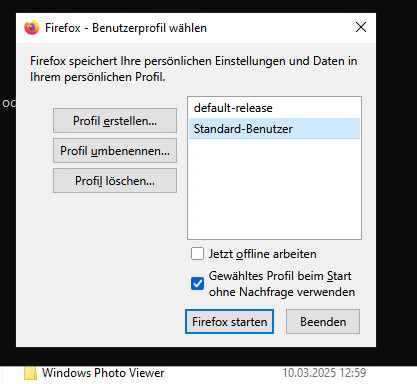Close the Benutzerprofil wählen dialog

coord(361,27)
